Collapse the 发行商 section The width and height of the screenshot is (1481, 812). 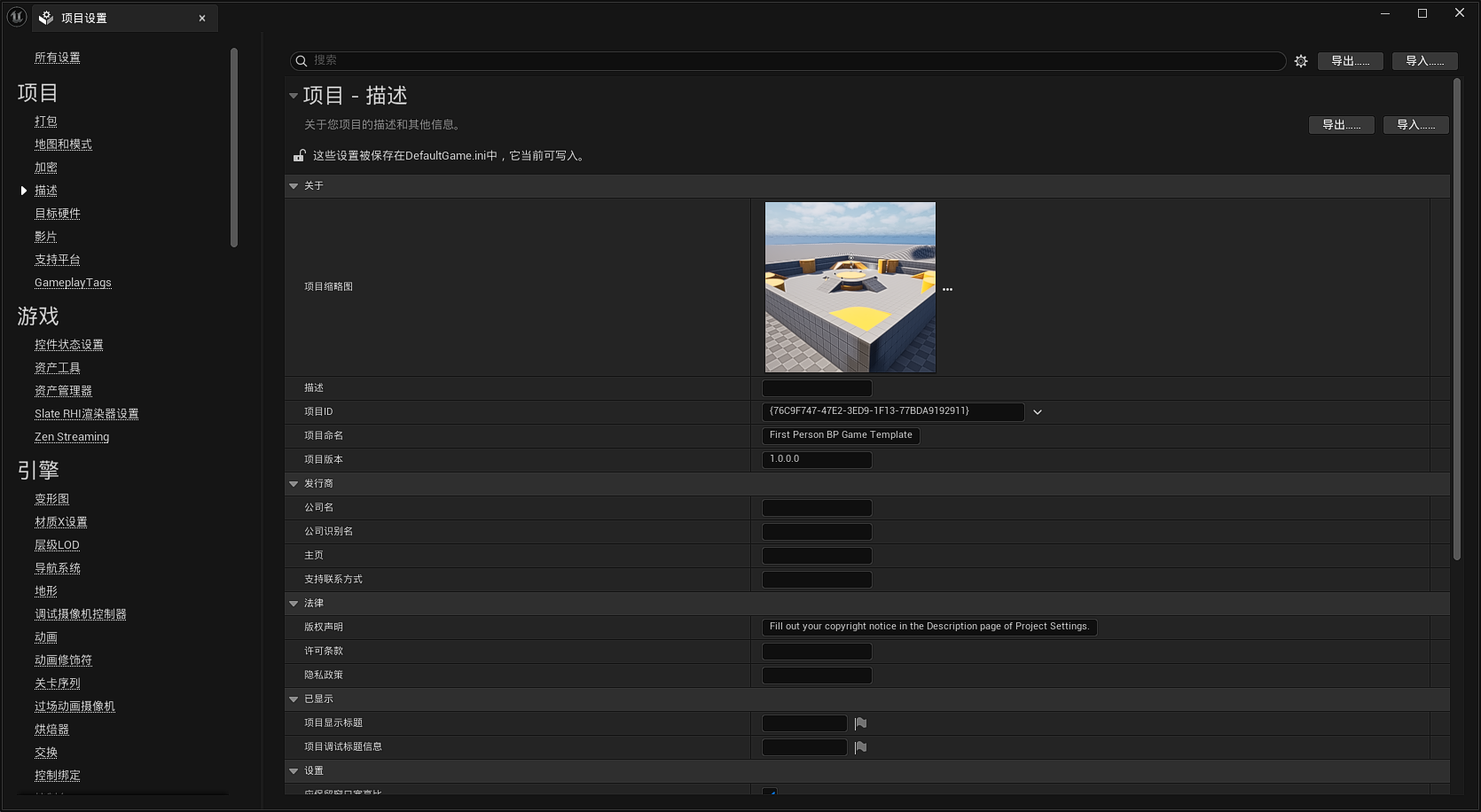(294, 484)
